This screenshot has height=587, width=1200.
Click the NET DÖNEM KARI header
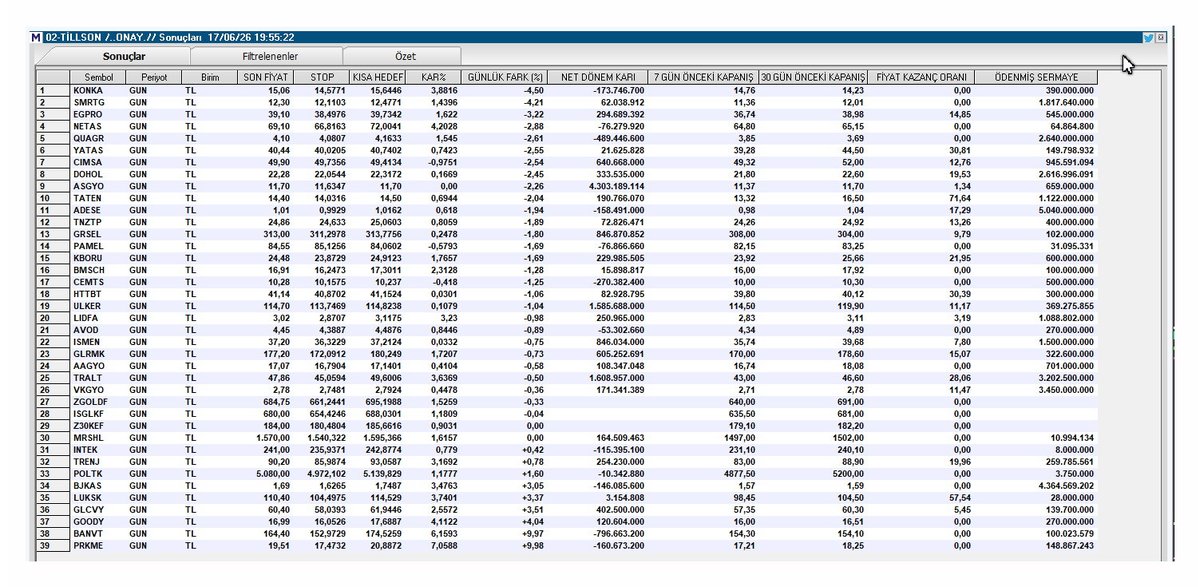coord(597,77)
